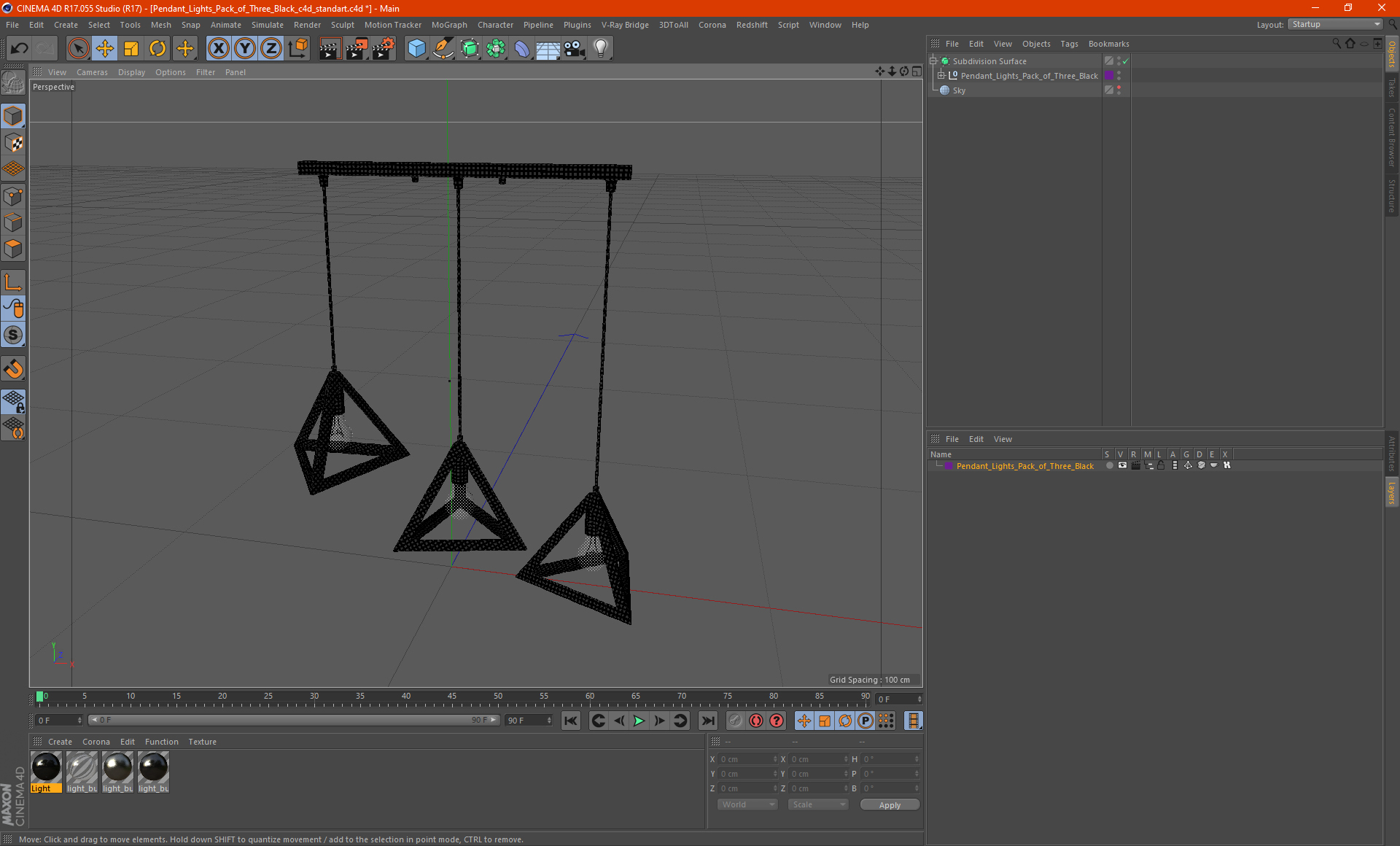This screenshot has width=1400, height=846.
Task: Click the Record Active Objects button
Action: pyautogui.click(x=736, y=721)
